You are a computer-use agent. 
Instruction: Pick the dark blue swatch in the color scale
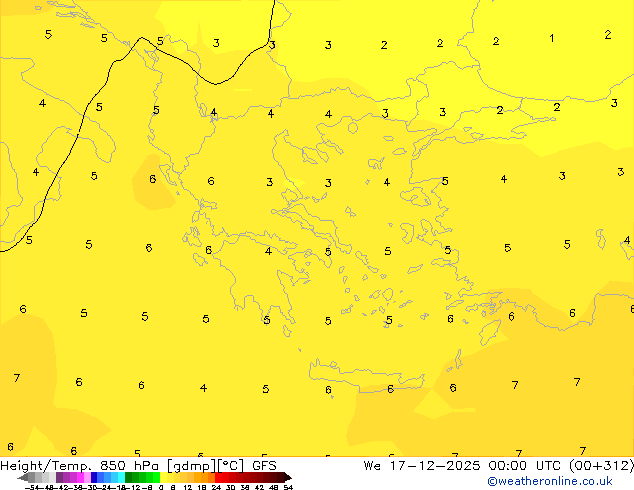pyautogui.click(x=94, y=477)
